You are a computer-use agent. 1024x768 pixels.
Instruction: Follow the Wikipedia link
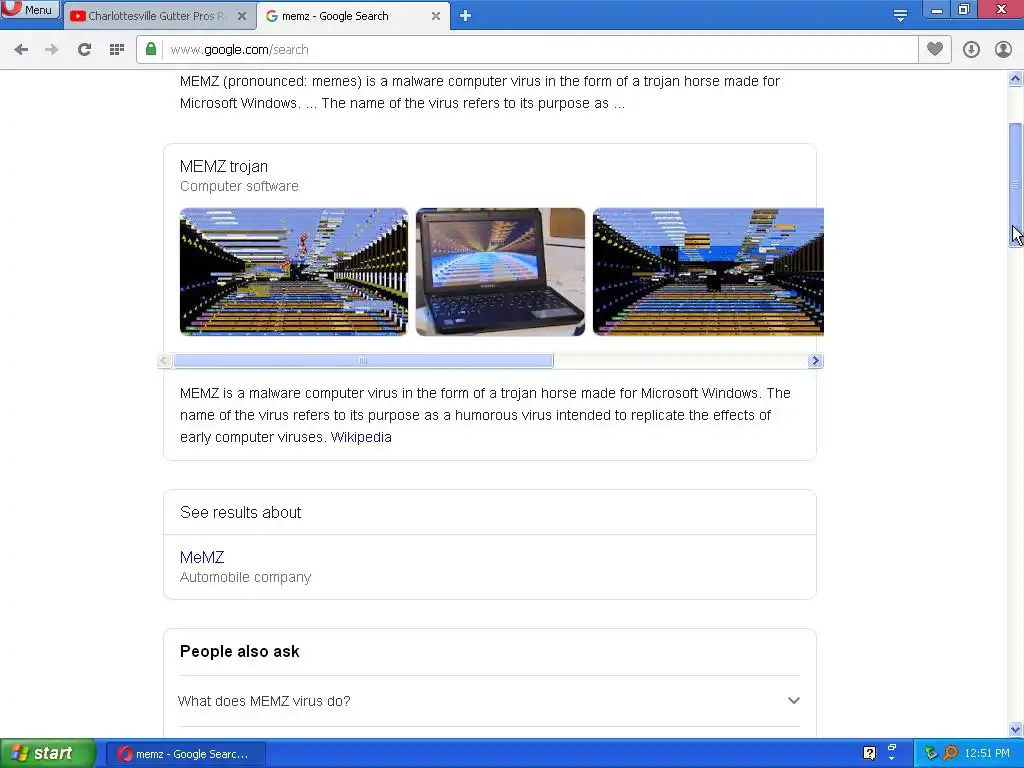point(361,437)
